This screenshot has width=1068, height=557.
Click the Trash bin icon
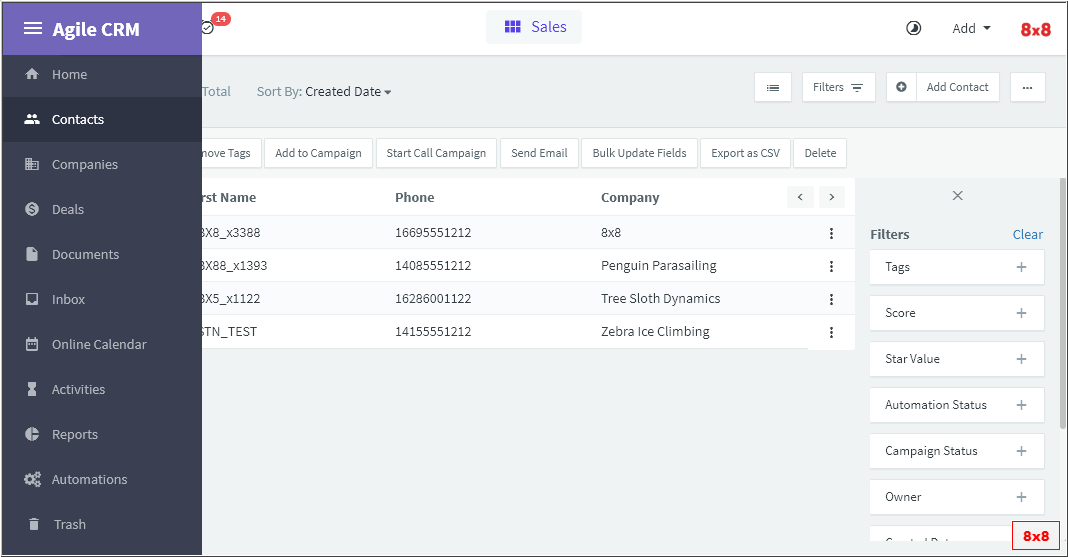[33, 524]
